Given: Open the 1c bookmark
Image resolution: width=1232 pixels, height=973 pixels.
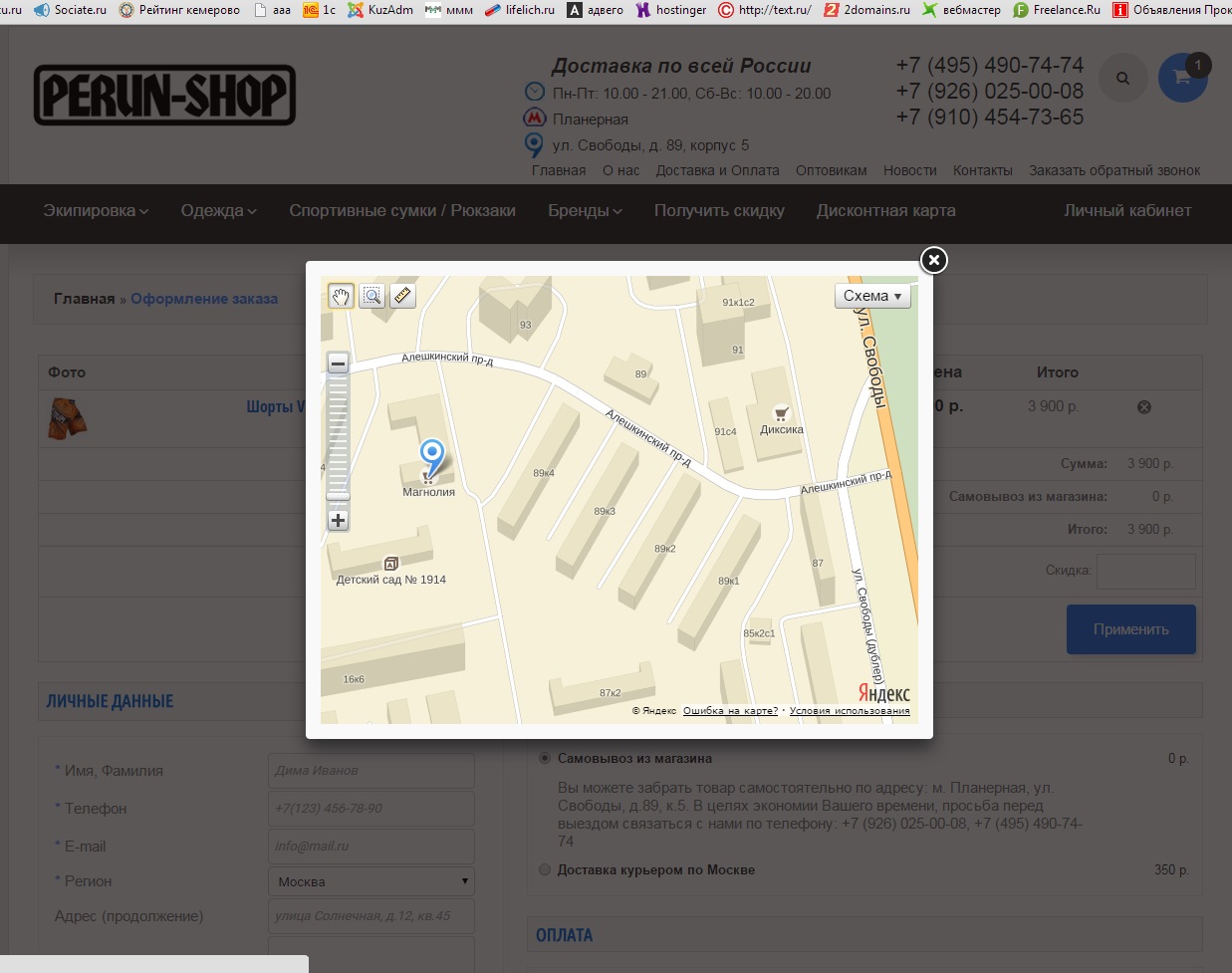Looking at the screenshot, I should pyautogui.click(x=320, y=10).
